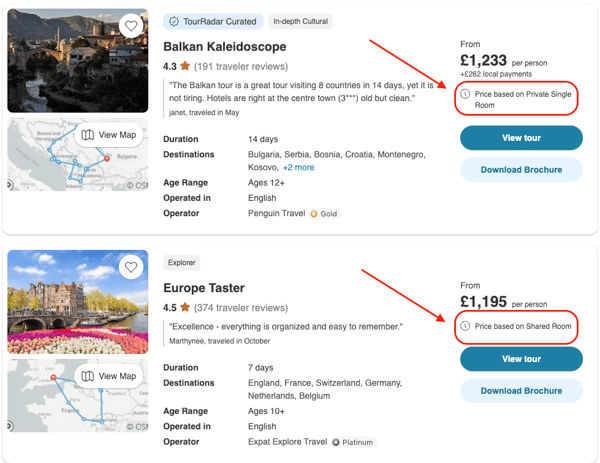
Task: Click info icon next to Private Single Room
Action: (x=465, y=93)
